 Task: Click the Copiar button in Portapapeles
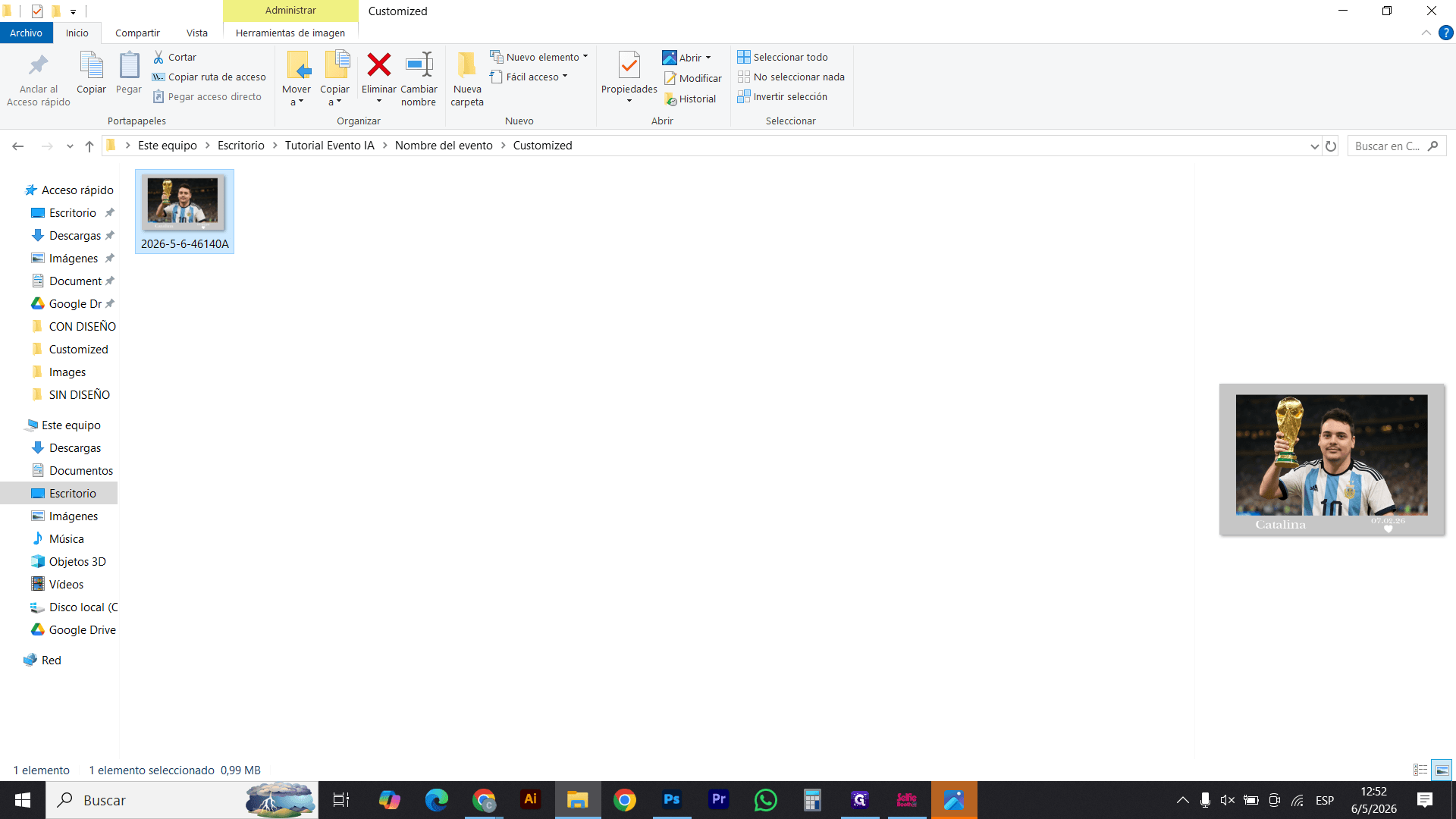(91, 73)
